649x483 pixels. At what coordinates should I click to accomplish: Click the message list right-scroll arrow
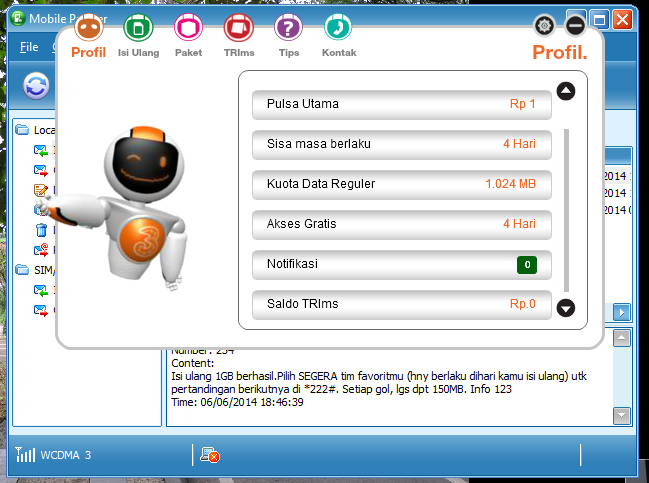(x=622, y=312)
